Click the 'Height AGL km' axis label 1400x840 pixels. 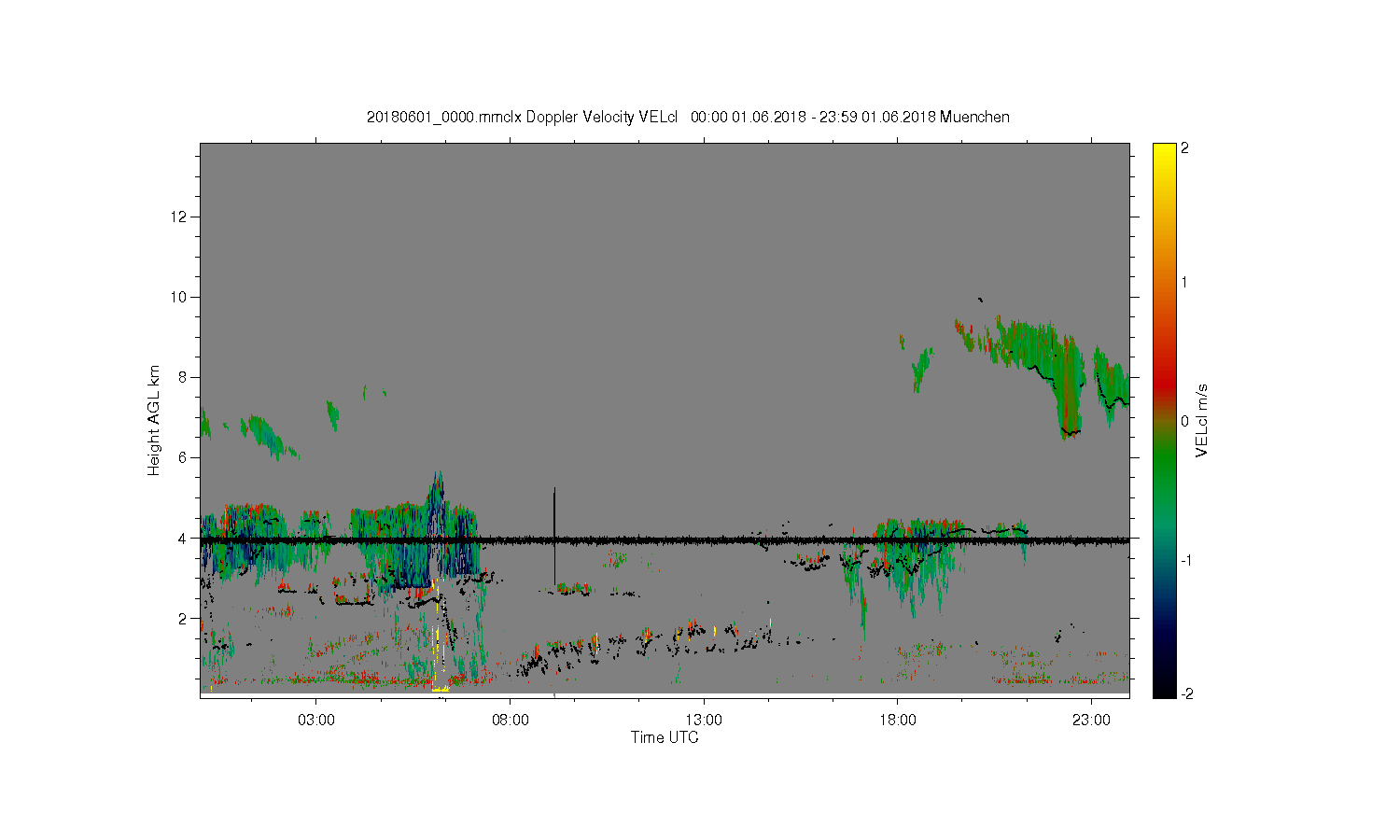pos(154,420)
